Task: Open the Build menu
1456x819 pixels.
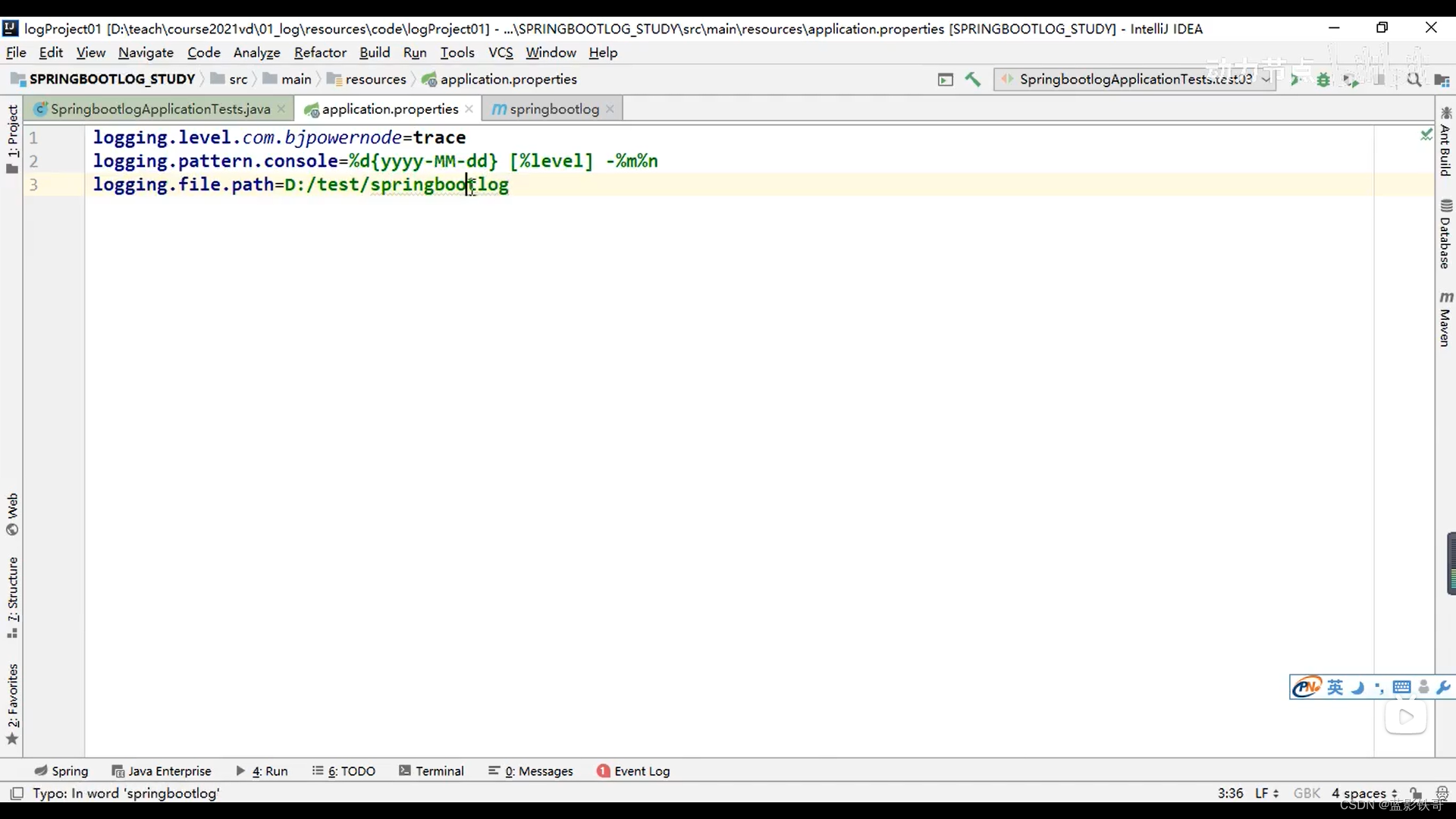Action: pyautogui.click(x=375, y=52)
